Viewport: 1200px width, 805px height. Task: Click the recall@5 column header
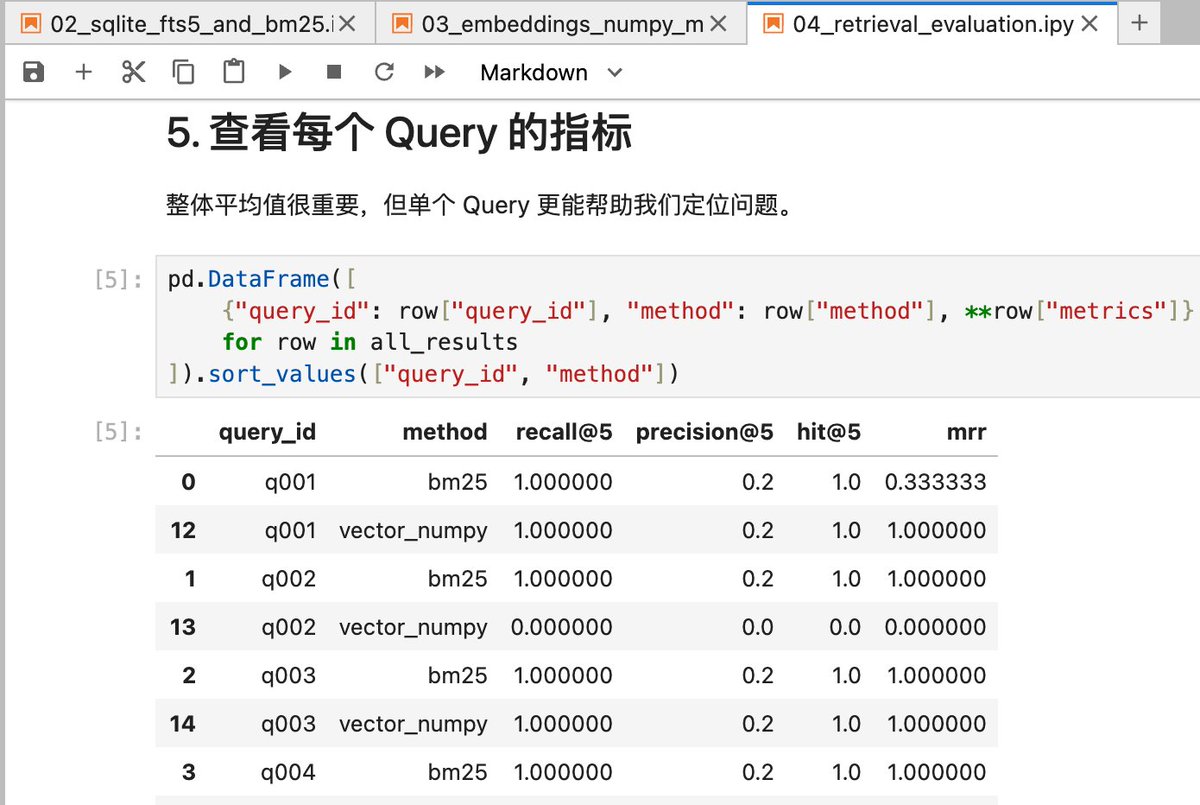[x=564, y=432]
